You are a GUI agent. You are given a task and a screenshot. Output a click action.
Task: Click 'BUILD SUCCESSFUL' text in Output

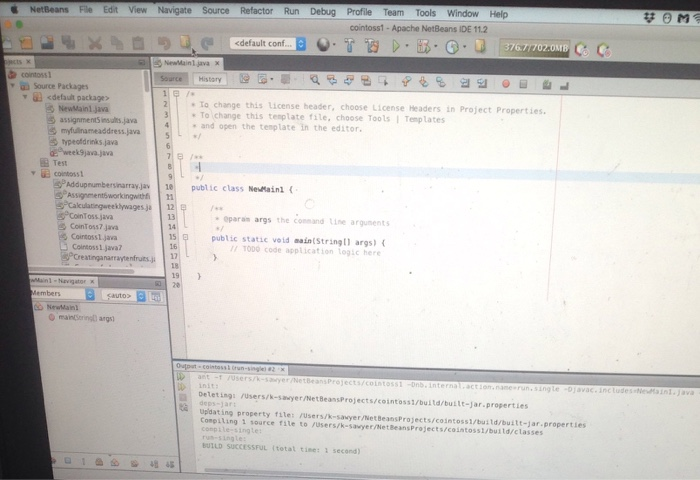coord(234,447)
